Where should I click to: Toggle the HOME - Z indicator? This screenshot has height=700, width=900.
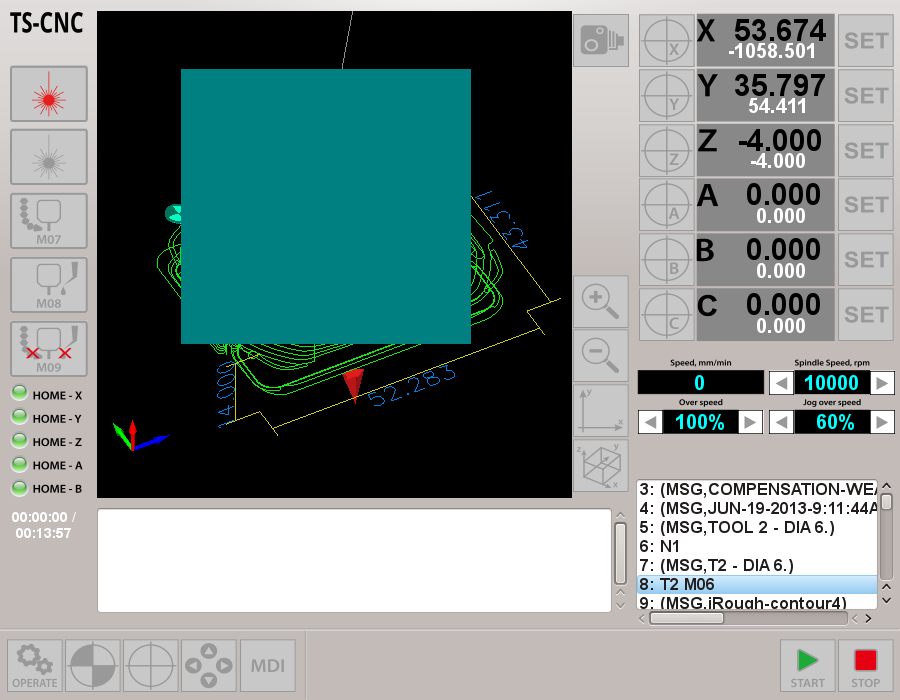click(x=19, y=441)
